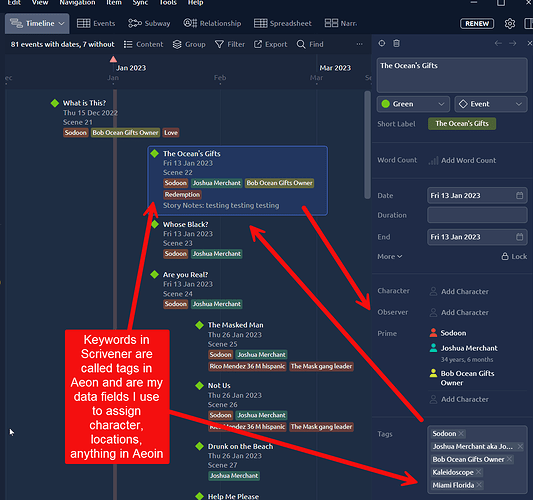
Task: Remove the Kaleidoscope tag
Action: [478, 472]
